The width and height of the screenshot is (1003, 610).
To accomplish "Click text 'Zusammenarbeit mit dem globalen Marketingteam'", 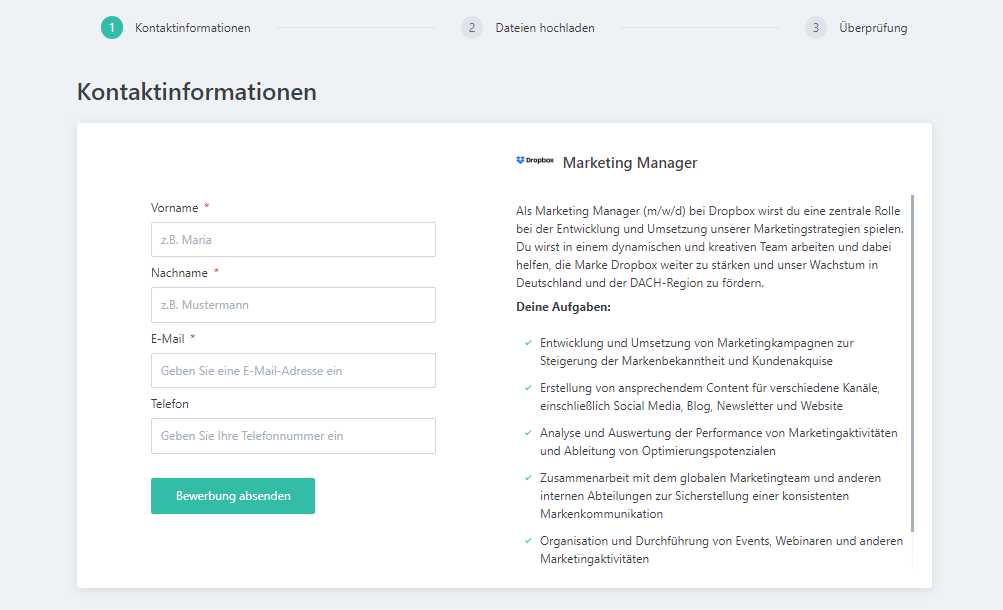I will coord(675,478).
